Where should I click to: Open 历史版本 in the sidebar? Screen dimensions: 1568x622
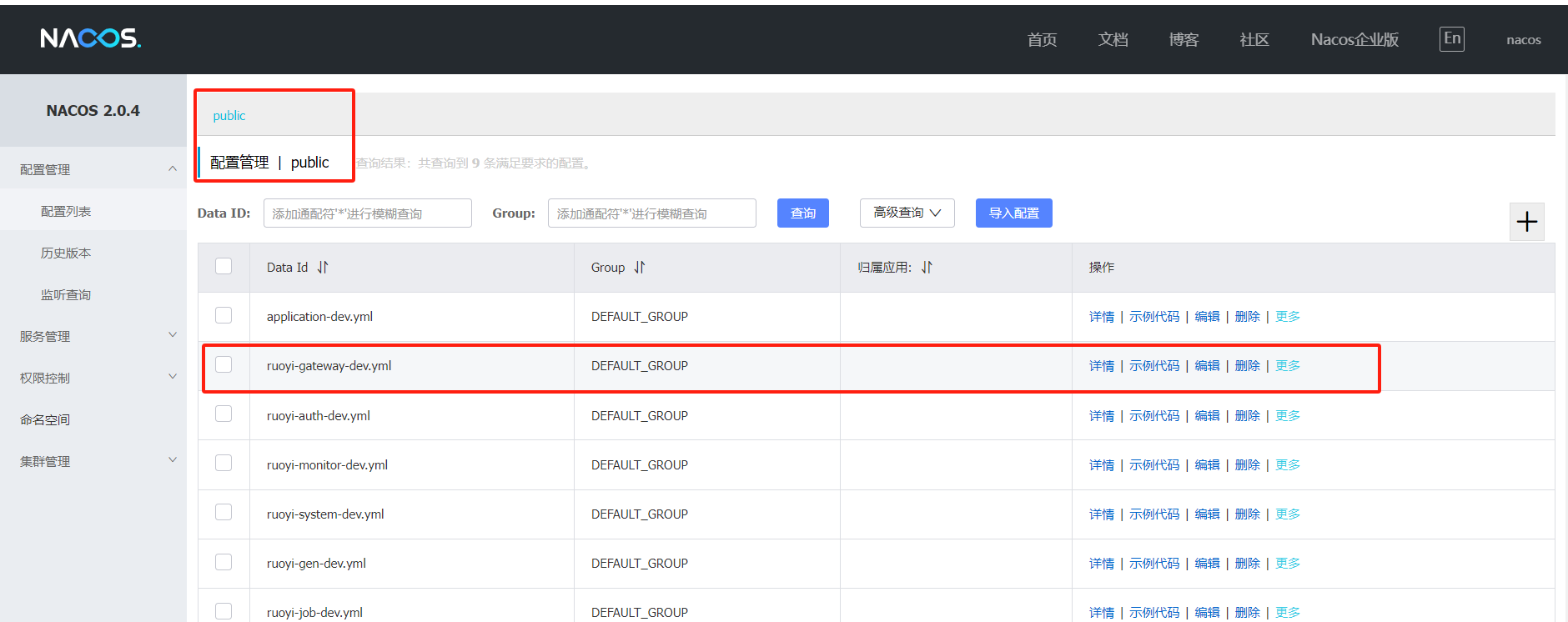pyautogui.click(x=66, y=253)
